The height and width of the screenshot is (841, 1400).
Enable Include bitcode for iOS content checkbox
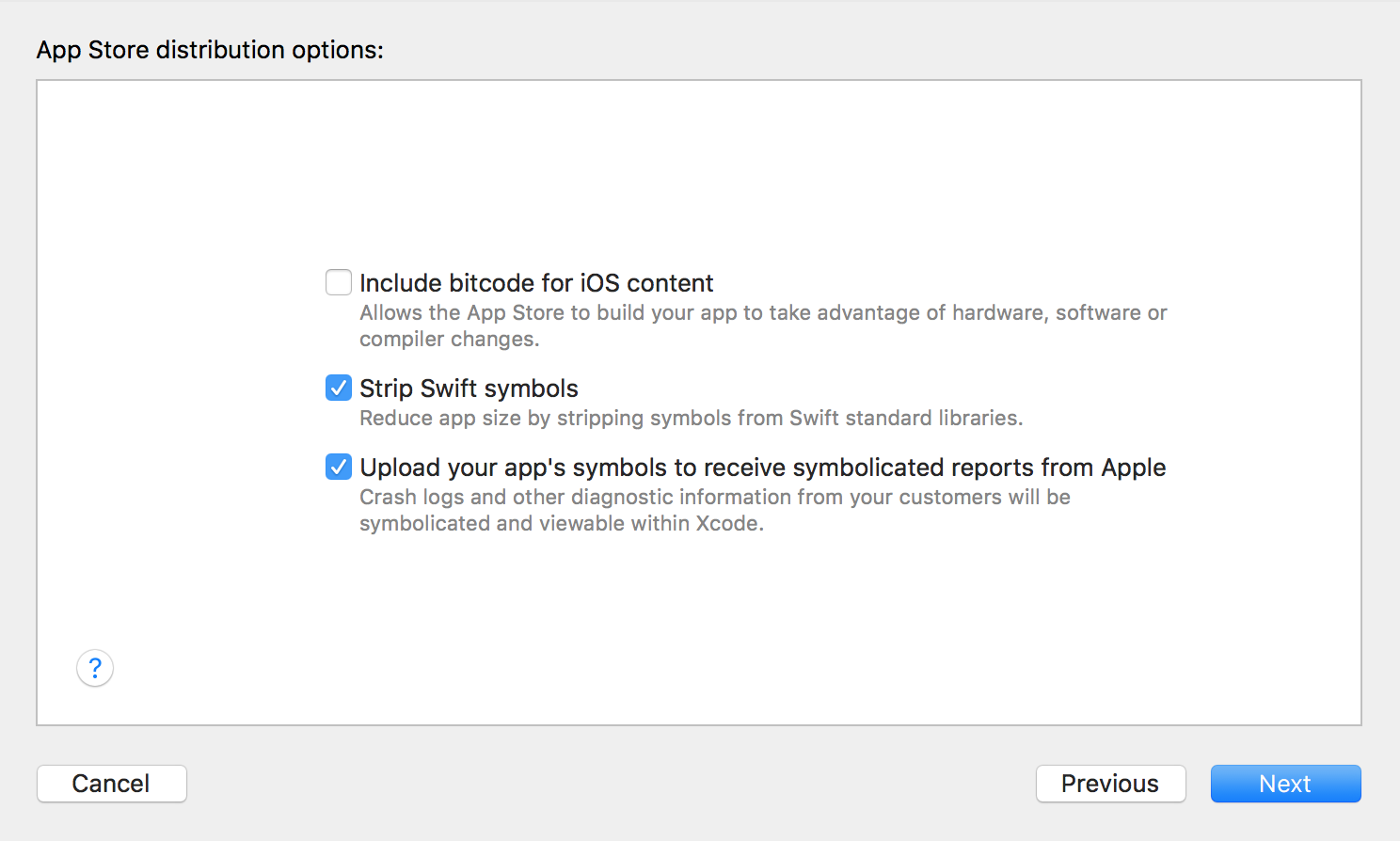pos(339,282)
